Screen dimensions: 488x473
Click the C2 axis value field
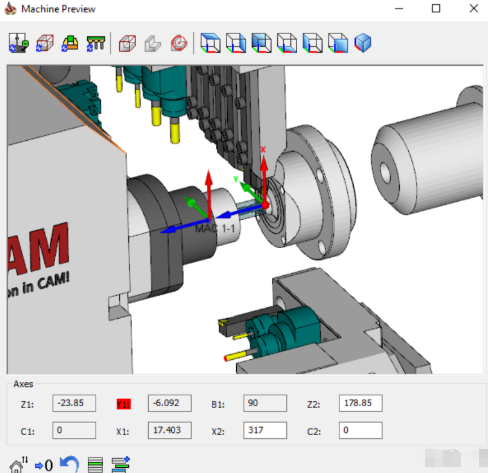361,430
